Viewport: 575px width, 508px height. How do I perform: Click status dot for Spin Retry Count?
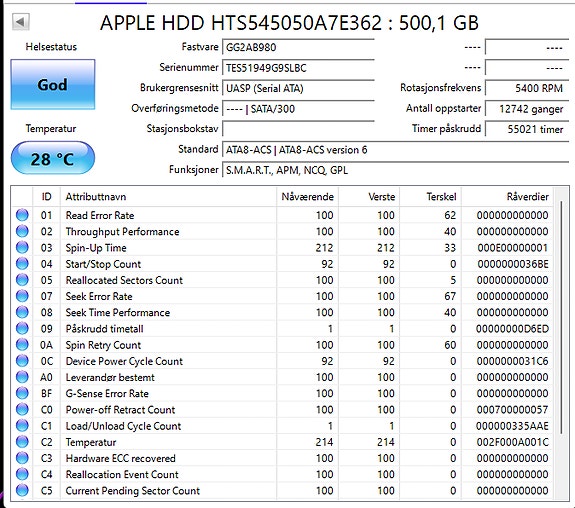pos(22,344)
